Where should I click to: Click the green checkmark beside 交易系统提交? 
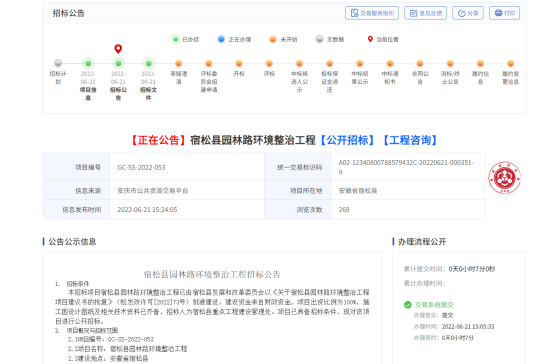coord(408,305)
